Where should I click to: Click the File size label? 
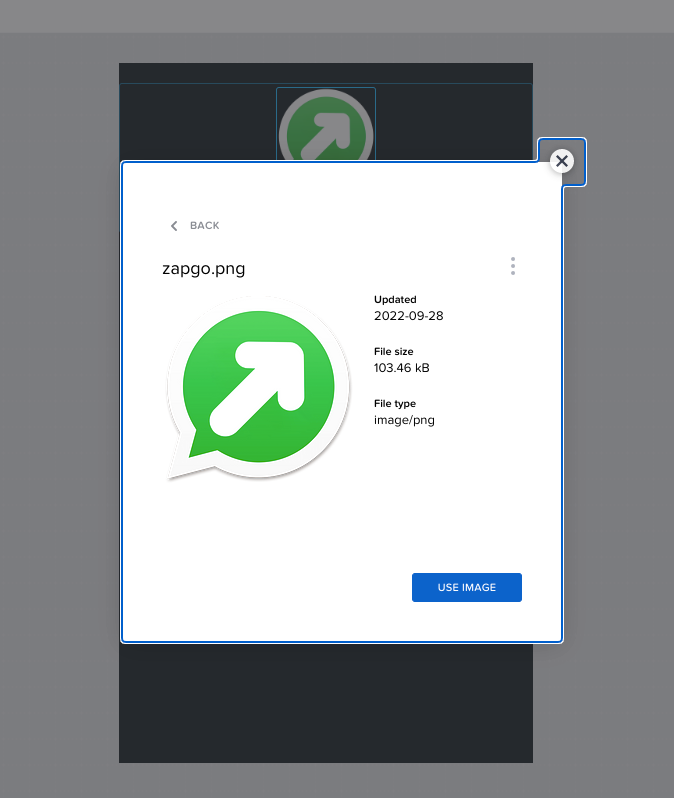pos(394,352)
